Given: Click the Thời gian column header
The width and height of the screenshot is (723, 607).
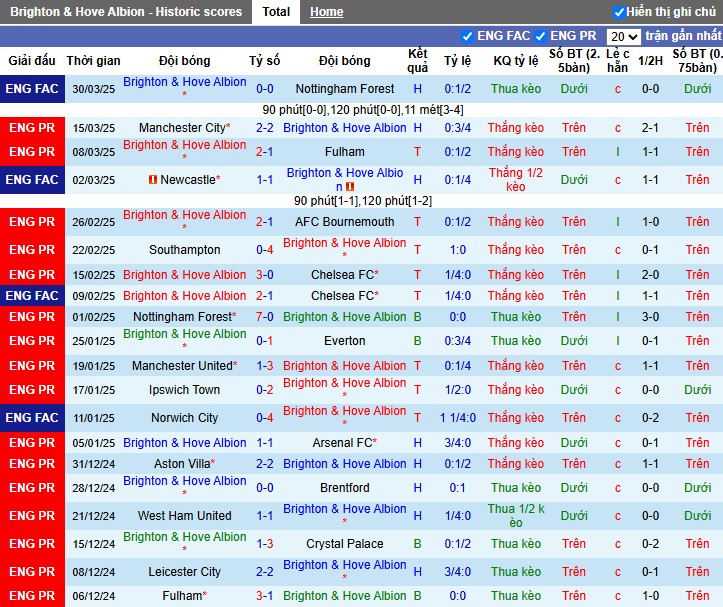Looking at the screenshot, I should (93, 60).
